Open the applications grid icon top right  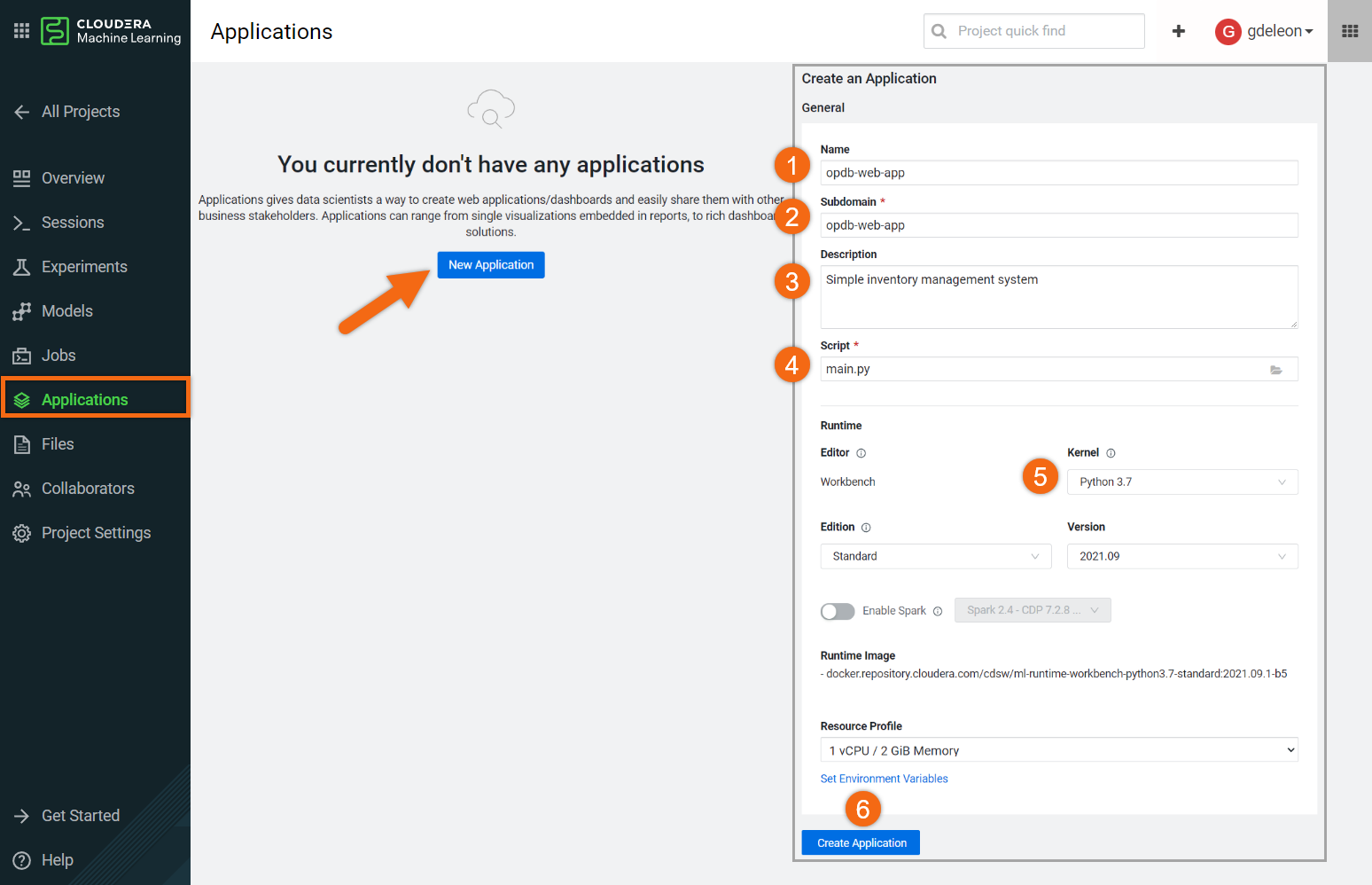1349,30
